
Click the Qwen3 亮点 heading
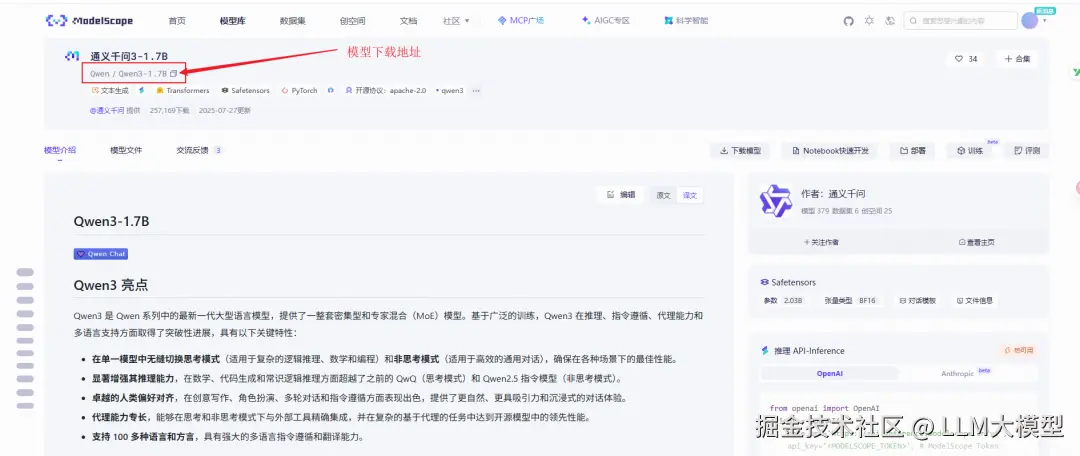(111, 285)
